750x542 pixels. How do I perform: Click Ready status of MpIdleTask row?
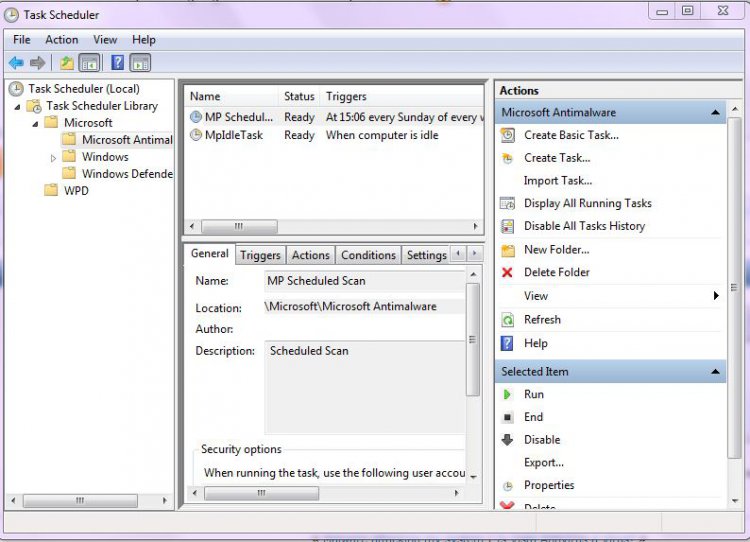point(299,135)
